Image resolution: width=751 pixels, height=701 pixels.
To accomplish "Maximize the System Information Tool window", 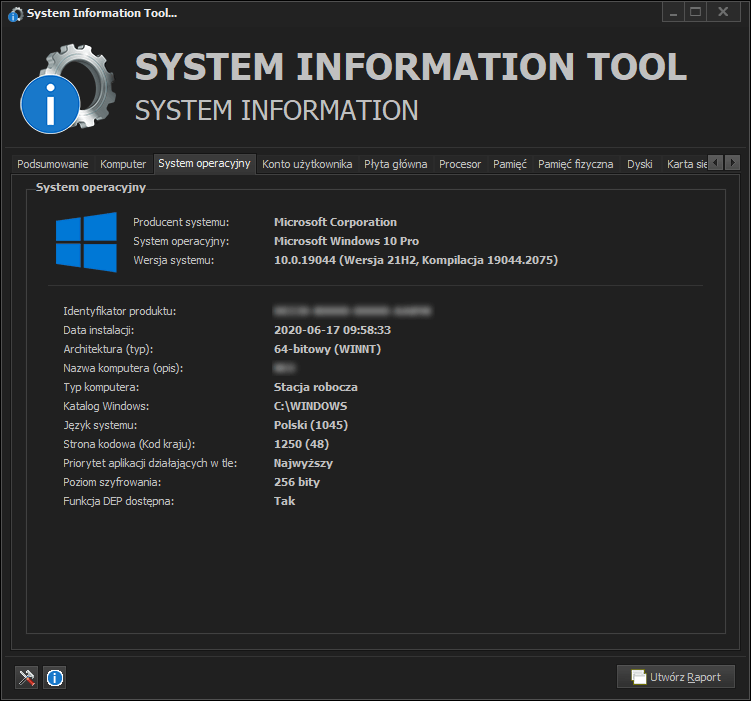I will click(695, 12).
